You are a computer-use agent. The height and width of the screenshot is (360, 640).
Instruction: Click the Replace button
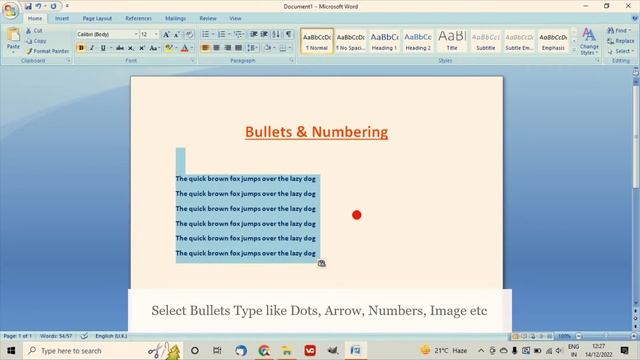coord(621,41)
